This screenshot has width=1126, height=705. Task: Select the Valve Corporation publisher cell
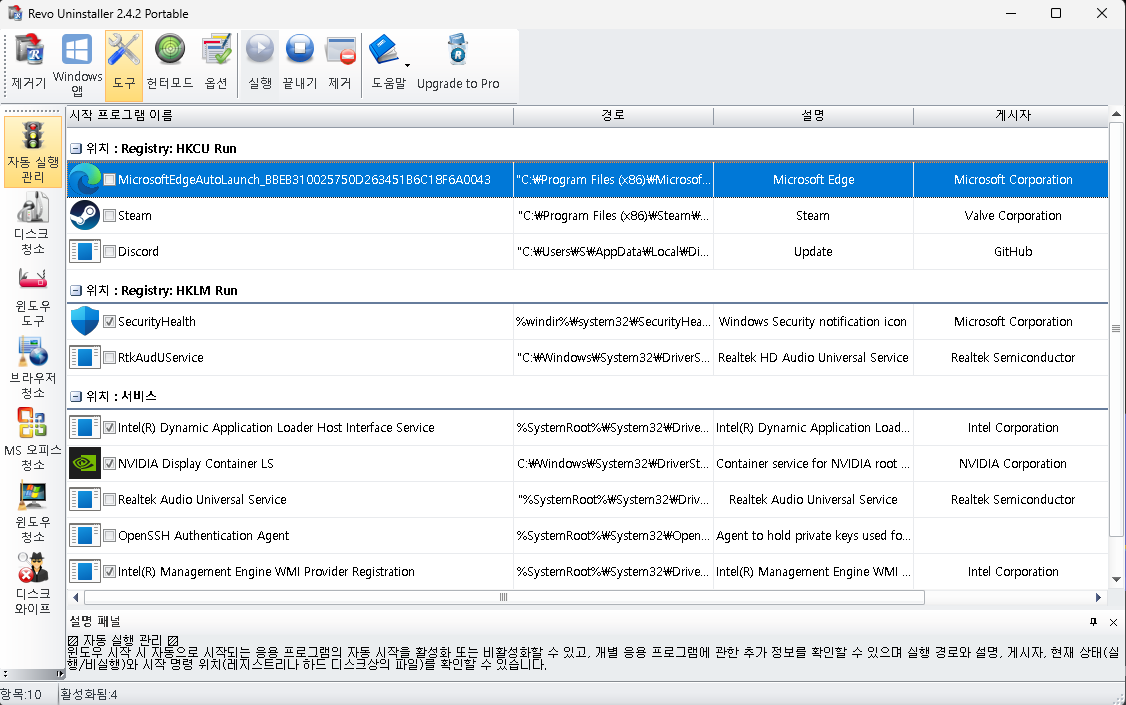[1011, 215]
